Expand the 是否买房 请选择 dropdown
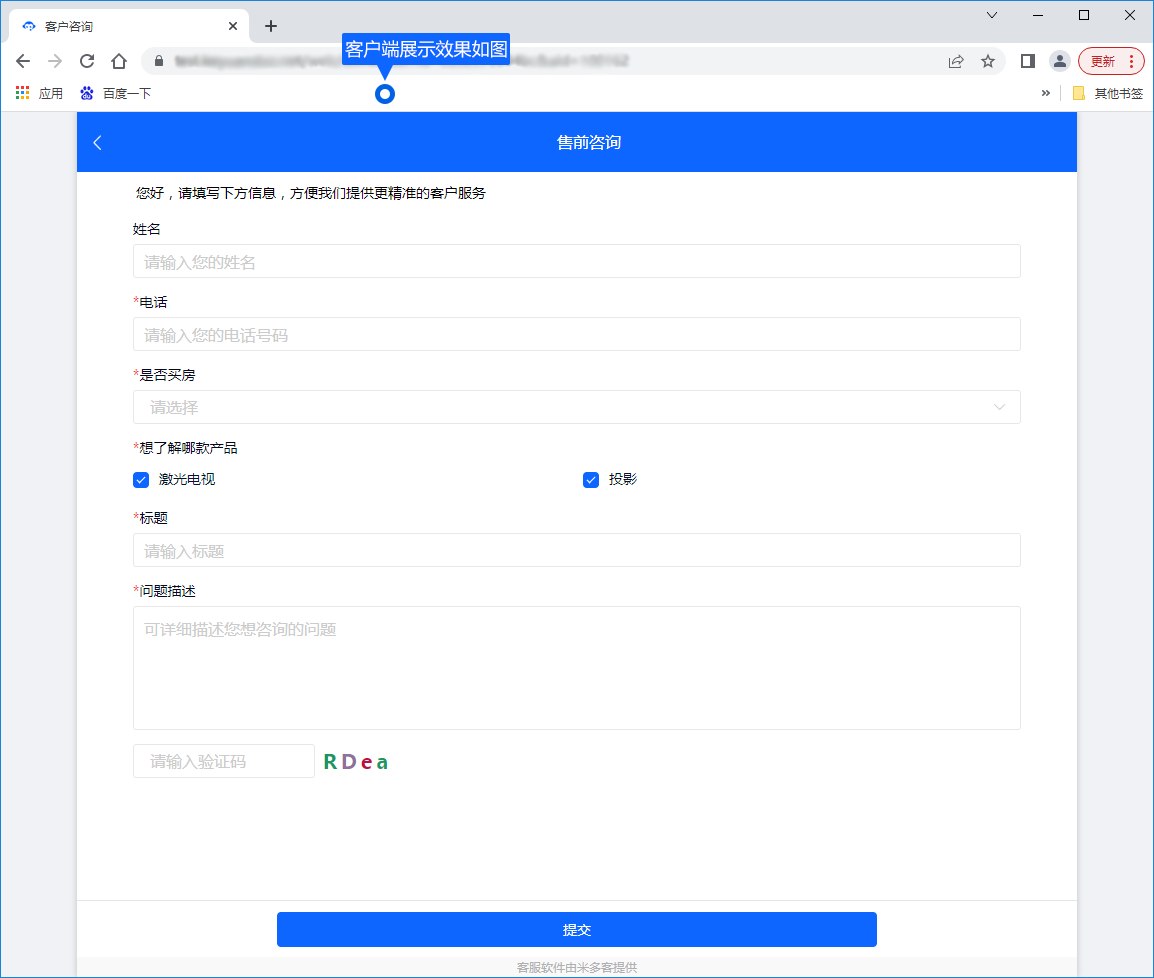Viewport: 1154px width, 978px height. tap(576, 407)
